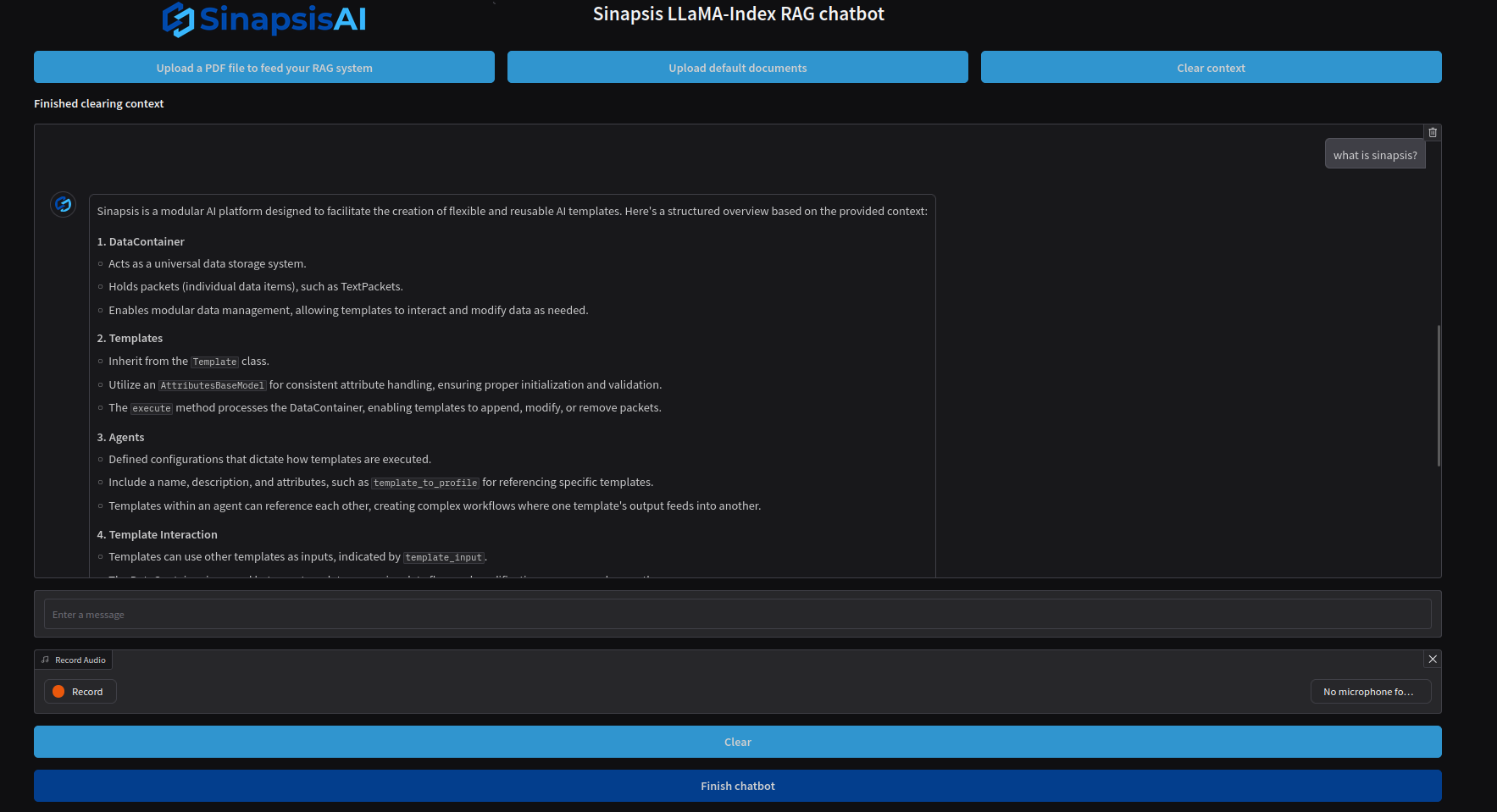Click the 'what is sinapsis?' message bubble

1374,154
